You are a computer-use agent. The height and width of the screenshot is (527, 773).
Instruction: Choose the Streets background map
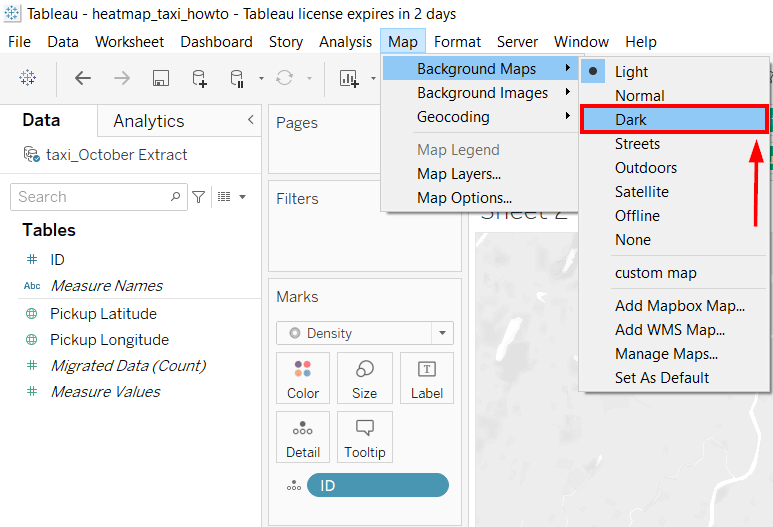[674, 143]
